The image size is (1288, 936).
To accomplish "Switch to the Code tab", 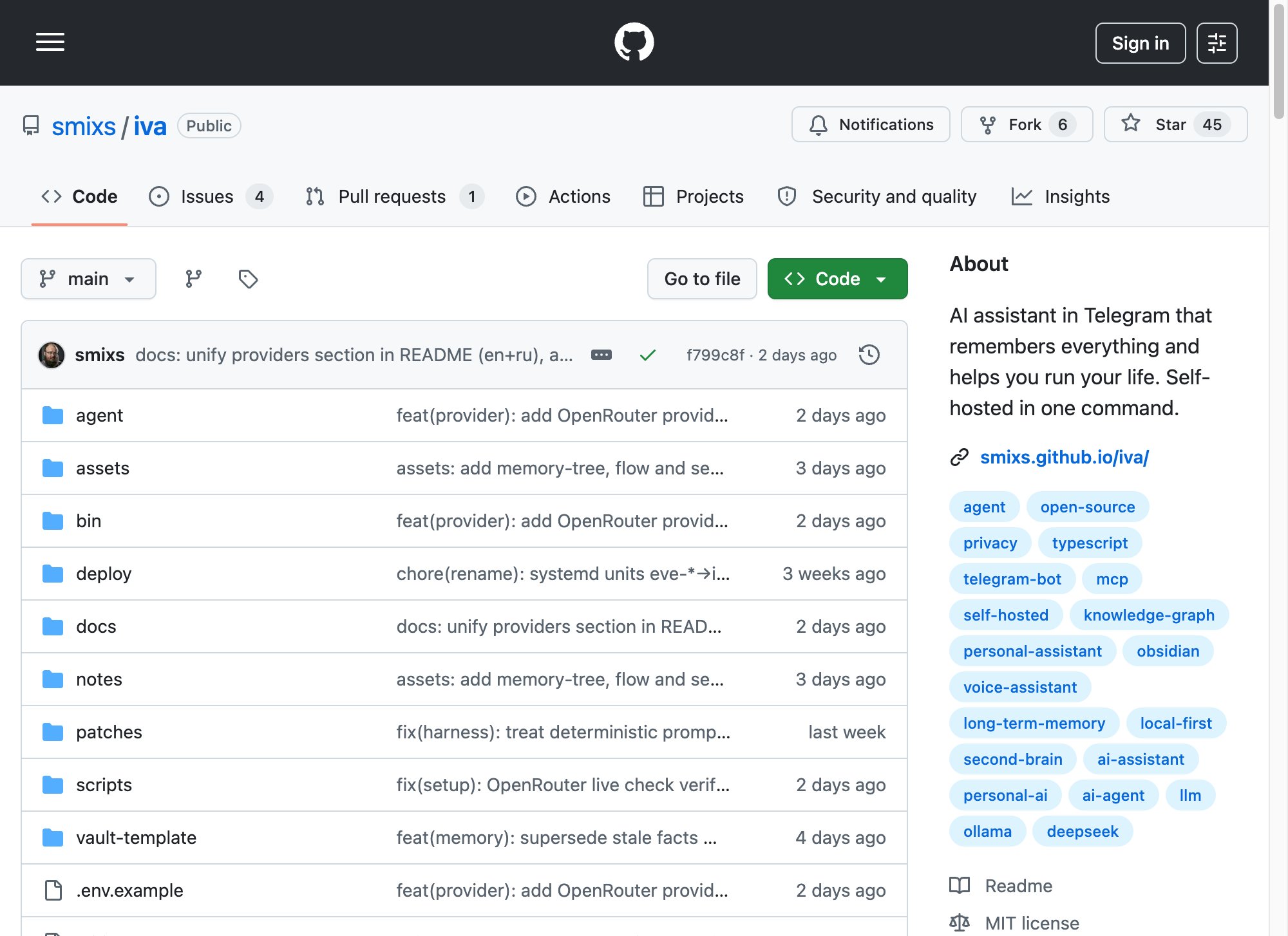I will [79, 196].
